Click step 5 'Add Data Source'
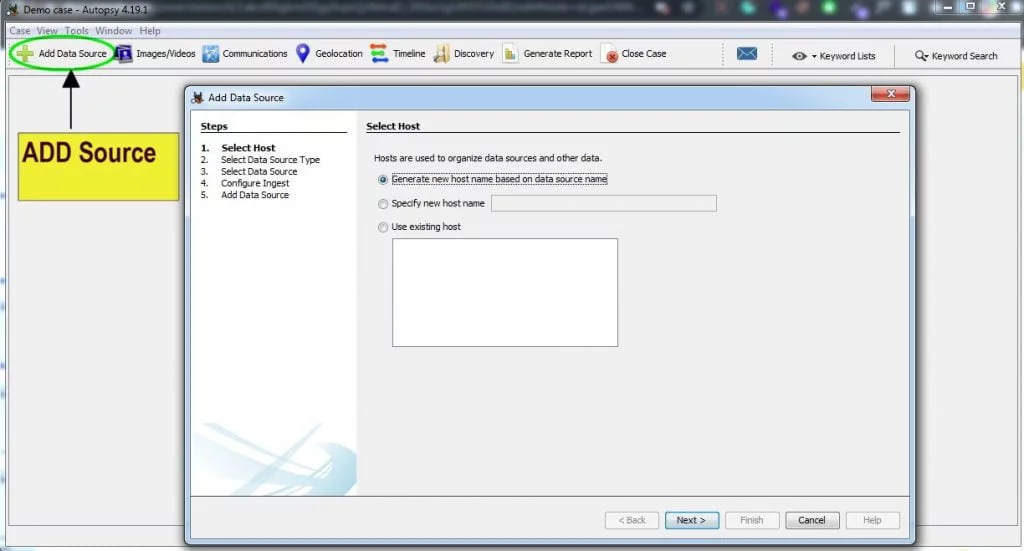The width and height of the screenshot is (1024, 551). coord(255,195)
